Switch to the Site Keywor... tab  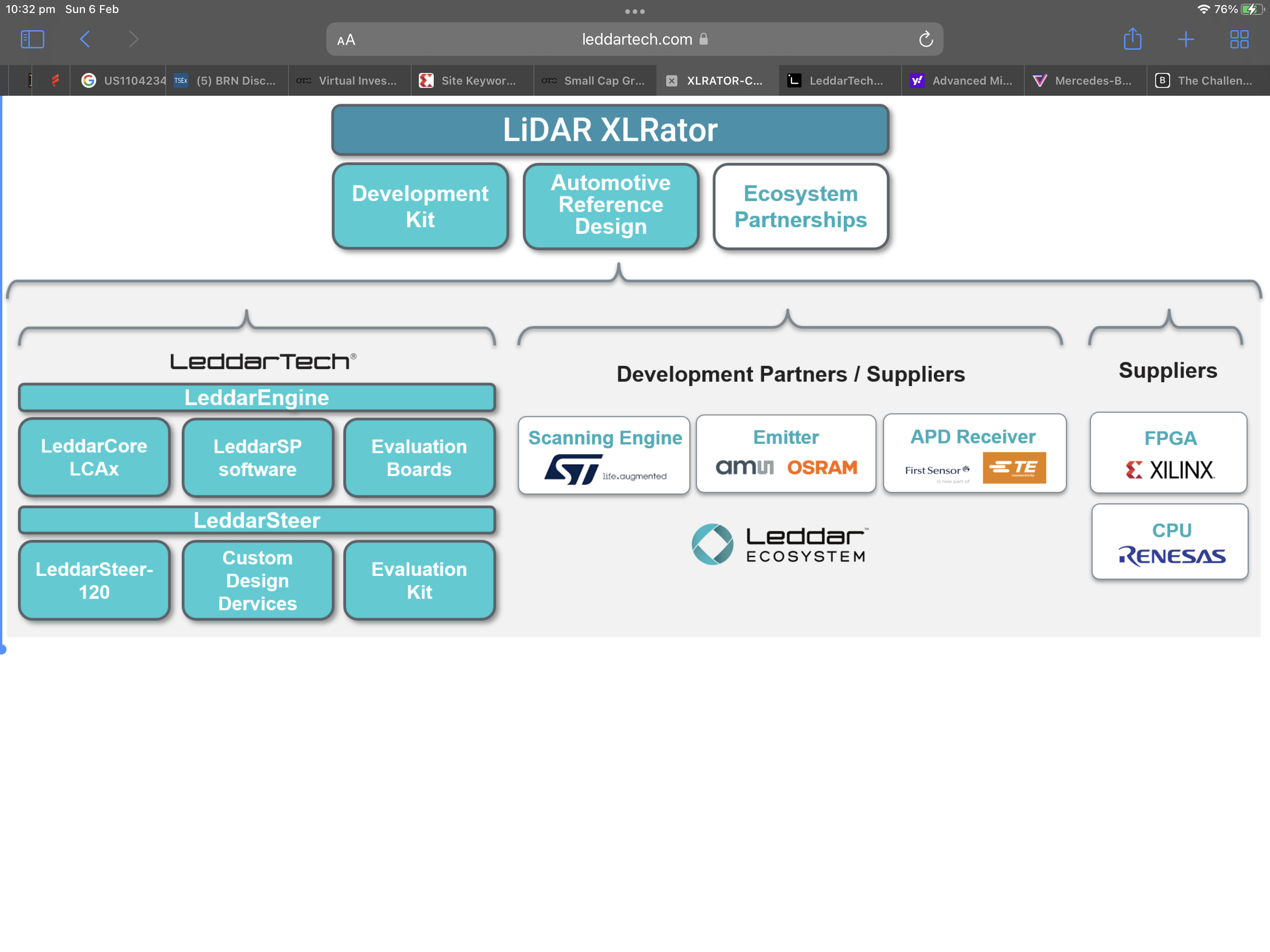tap(472, 80)
